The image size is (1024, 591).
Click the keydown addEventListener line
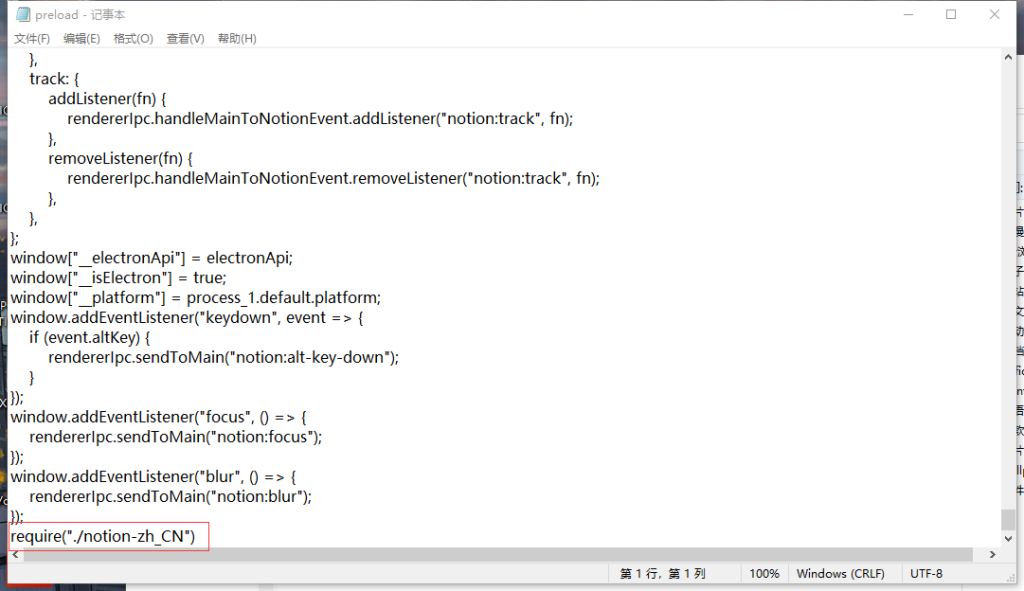click(x=187, y=317)
